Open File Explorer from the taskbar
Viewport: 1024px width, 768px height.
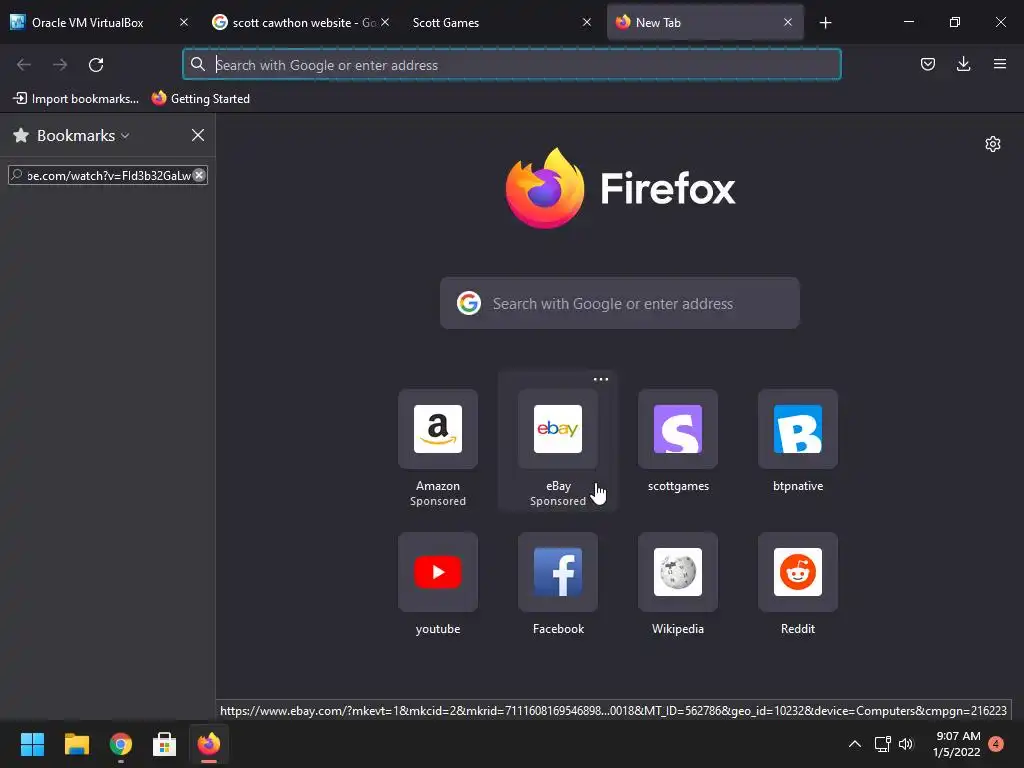[x=76, y=744]
